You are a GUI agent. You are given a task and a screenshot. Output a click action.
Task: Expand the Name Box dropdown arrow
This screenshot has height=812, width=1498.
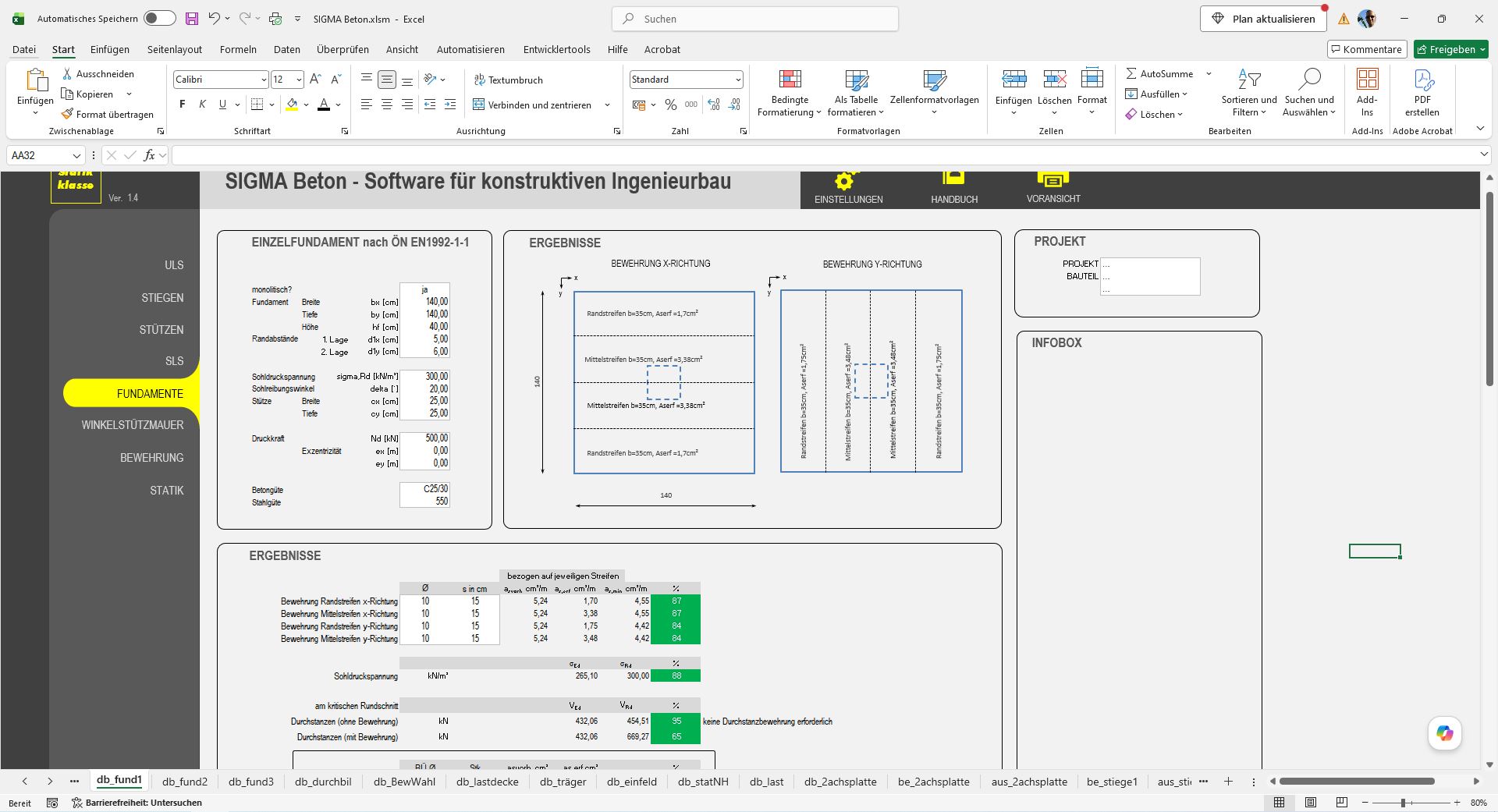(76, 155)
